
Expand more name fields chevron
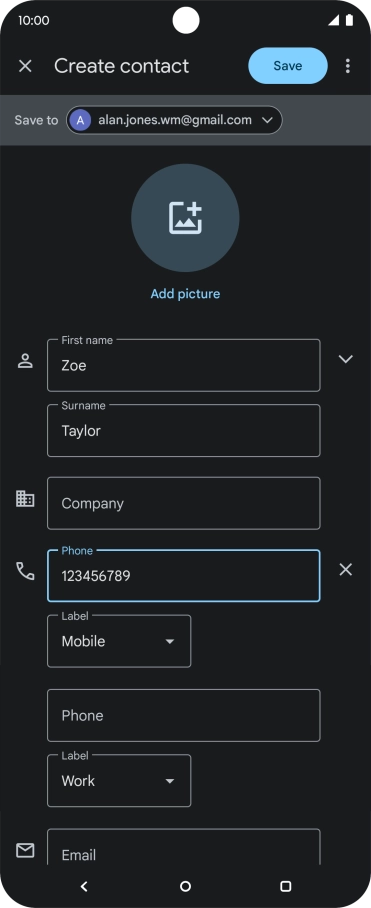point(346,359)
